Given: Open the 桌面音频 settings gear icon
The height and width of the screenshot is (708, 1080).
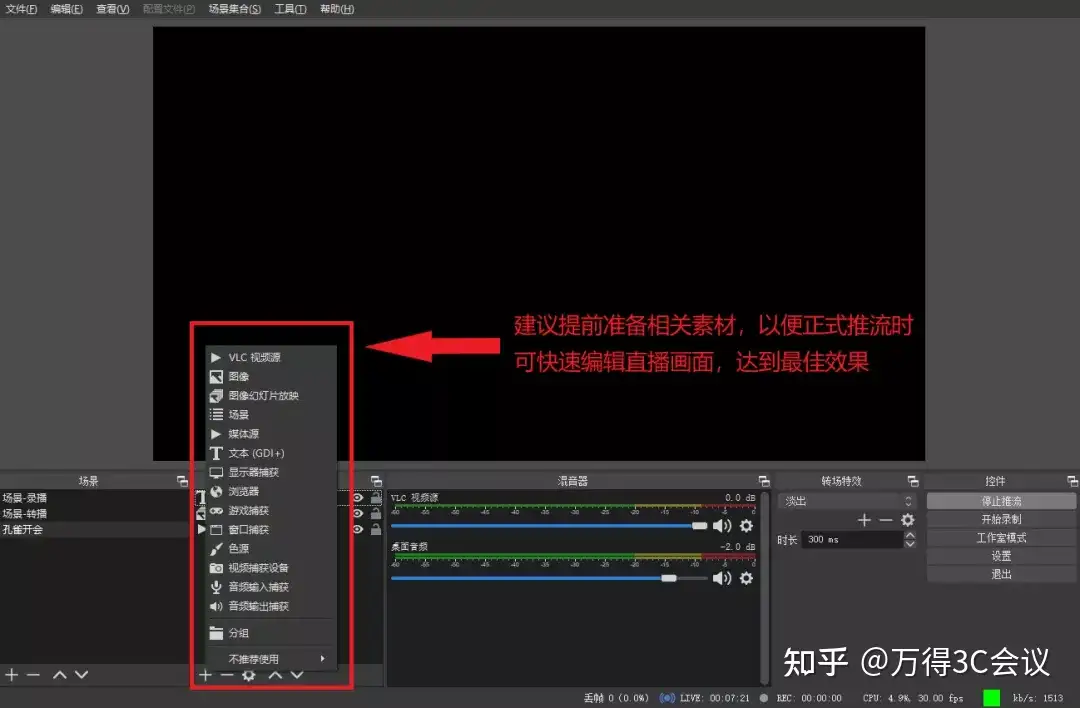Looking at the screenshot, I should [747, 577].
